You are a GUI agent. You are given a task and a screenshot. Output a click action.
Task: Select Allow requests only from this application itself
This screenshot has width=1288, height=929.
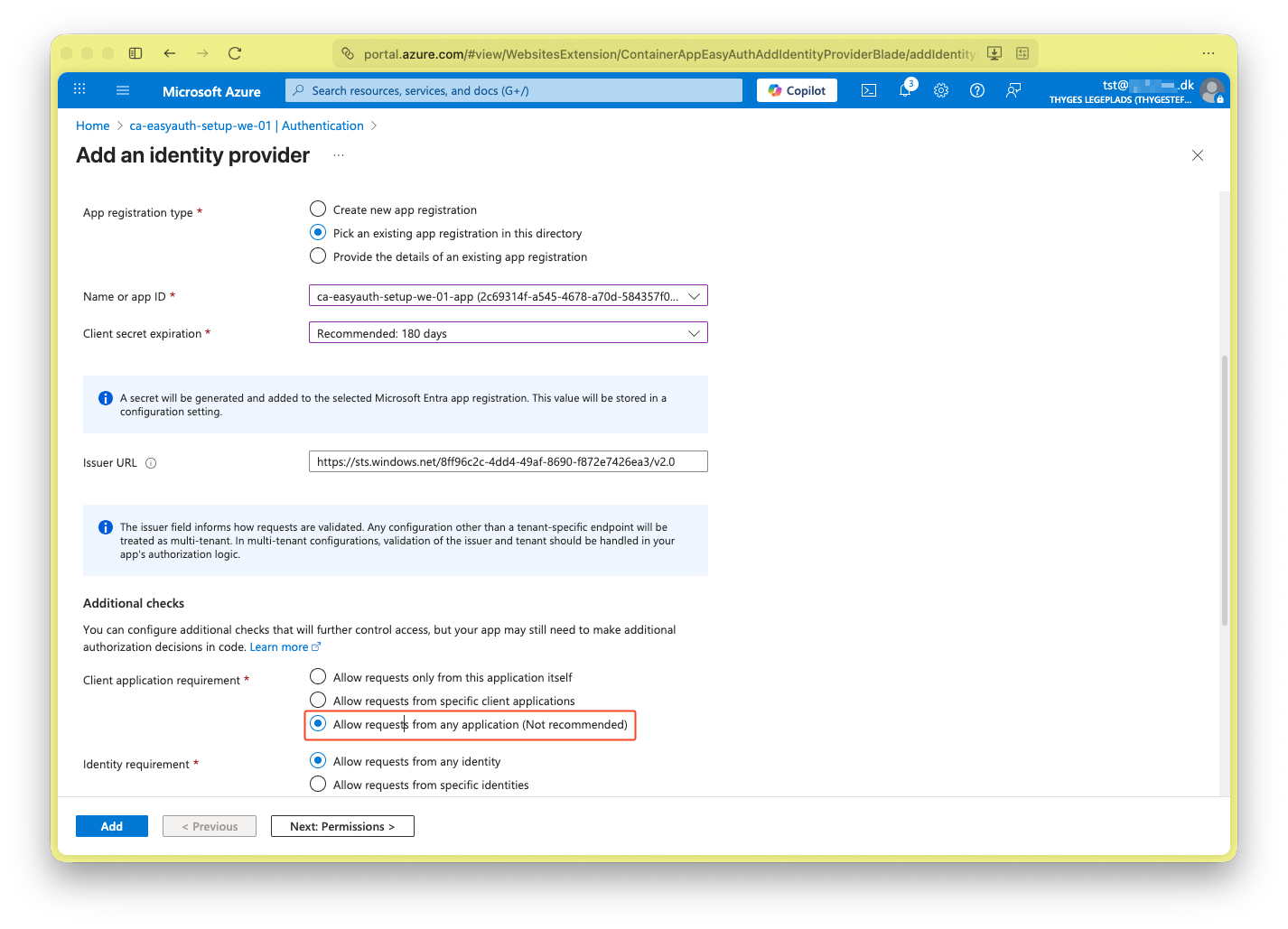point(318,676)
